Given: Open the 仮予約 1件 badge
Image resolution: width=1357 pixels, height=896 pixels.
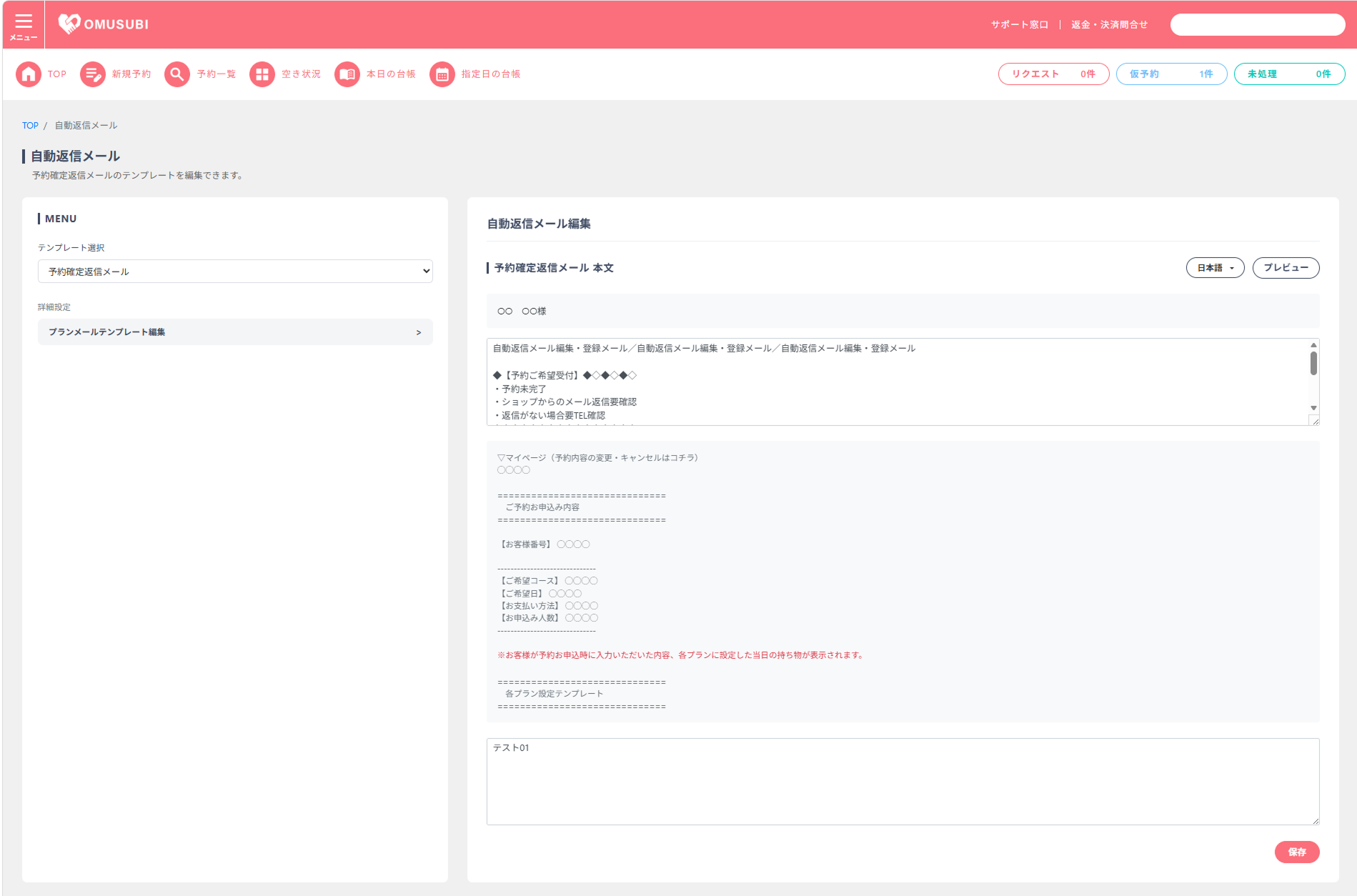Looking at the screenshot, I should (1172, 74).
